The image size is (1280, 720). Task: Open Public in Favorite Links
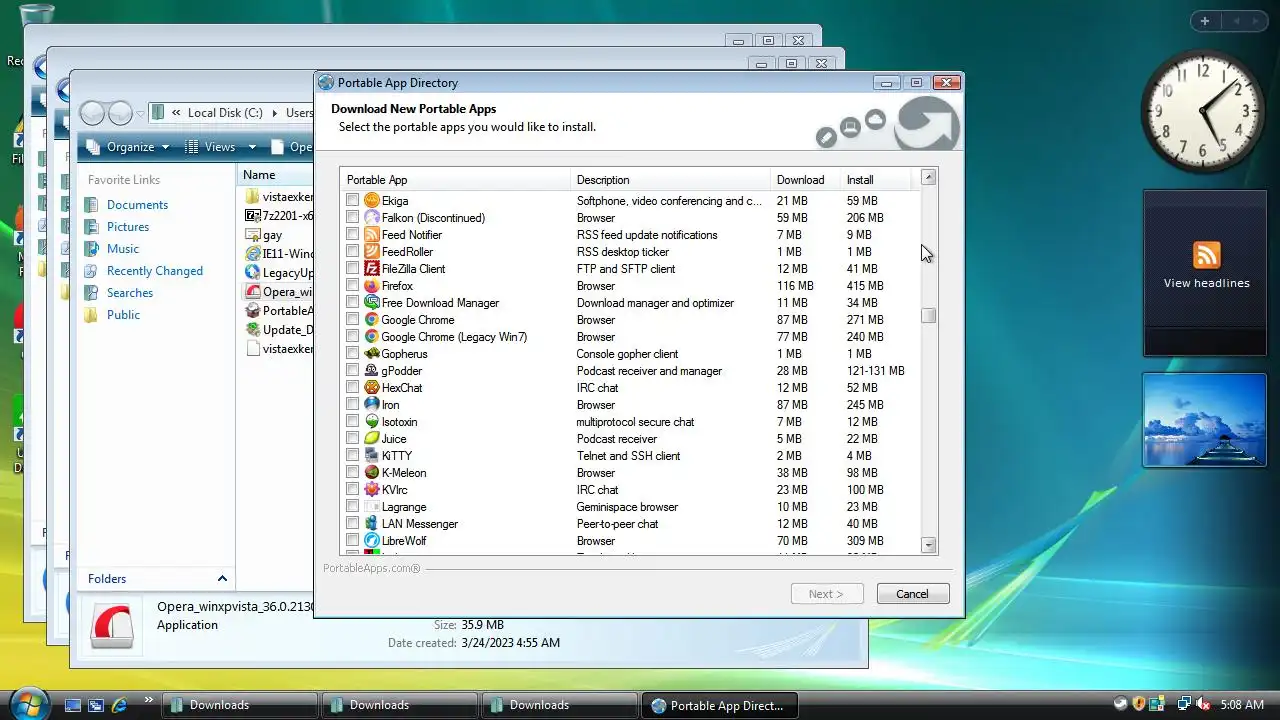pyautogui.click(x=124, y=315)
